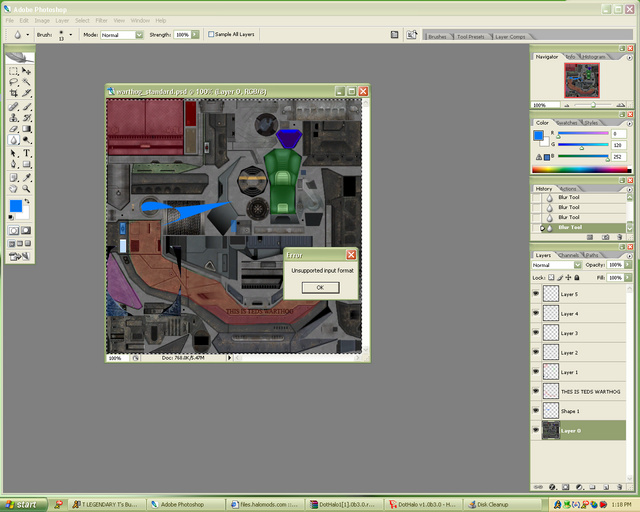Select the Eyedropper tool

[x=26, y=178]
